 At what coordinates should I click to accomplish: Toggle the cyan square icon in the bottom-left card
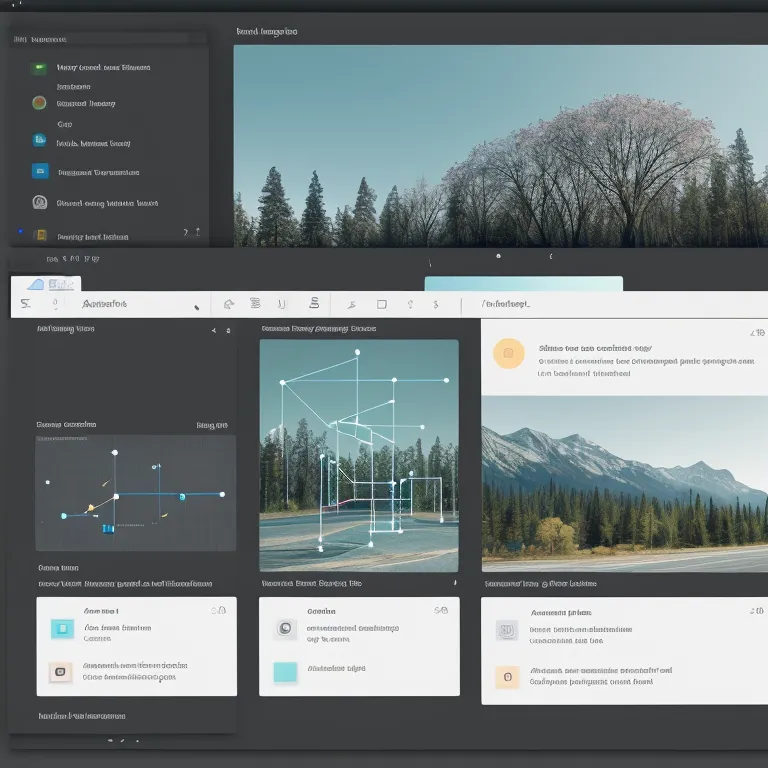point(62,629)
